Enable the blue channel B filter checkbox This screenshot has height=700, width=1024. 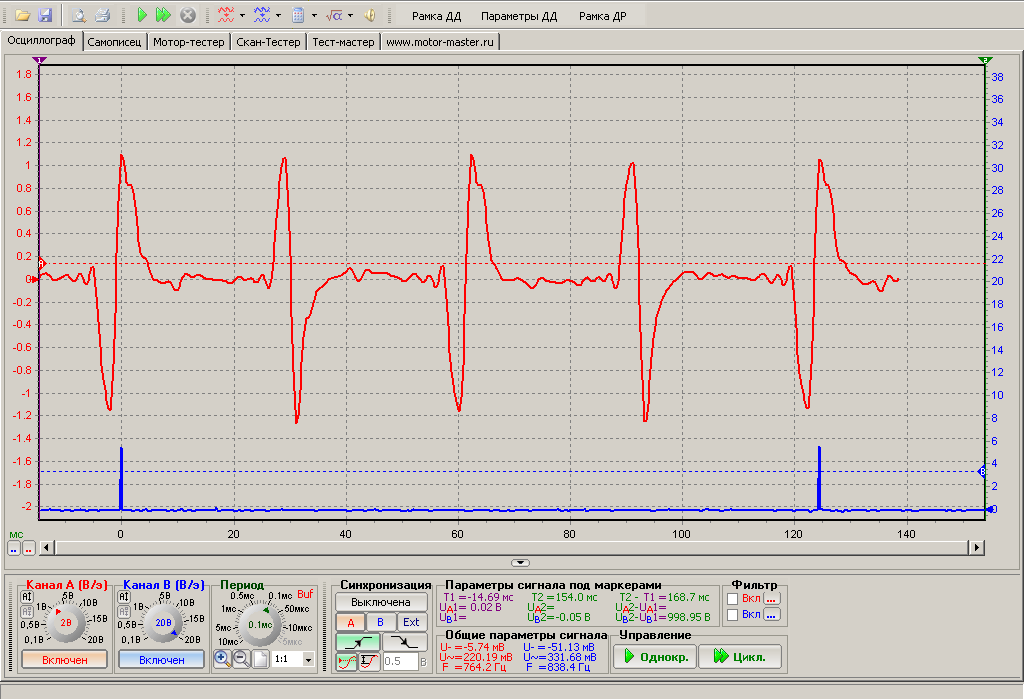click(733, 615)
